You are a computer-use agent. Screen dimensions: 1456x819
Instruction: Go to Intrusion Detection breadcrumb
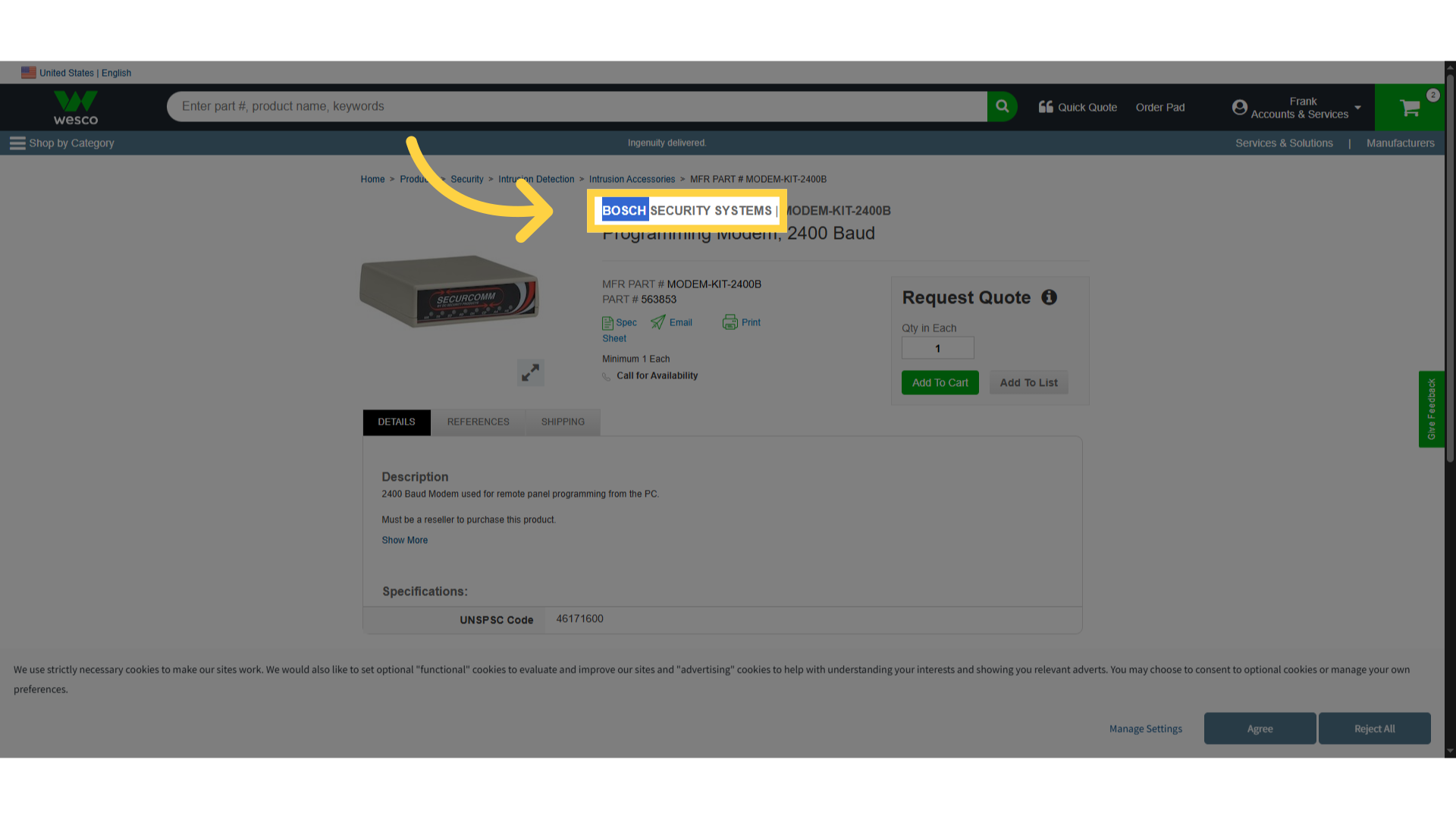[536, 180]
